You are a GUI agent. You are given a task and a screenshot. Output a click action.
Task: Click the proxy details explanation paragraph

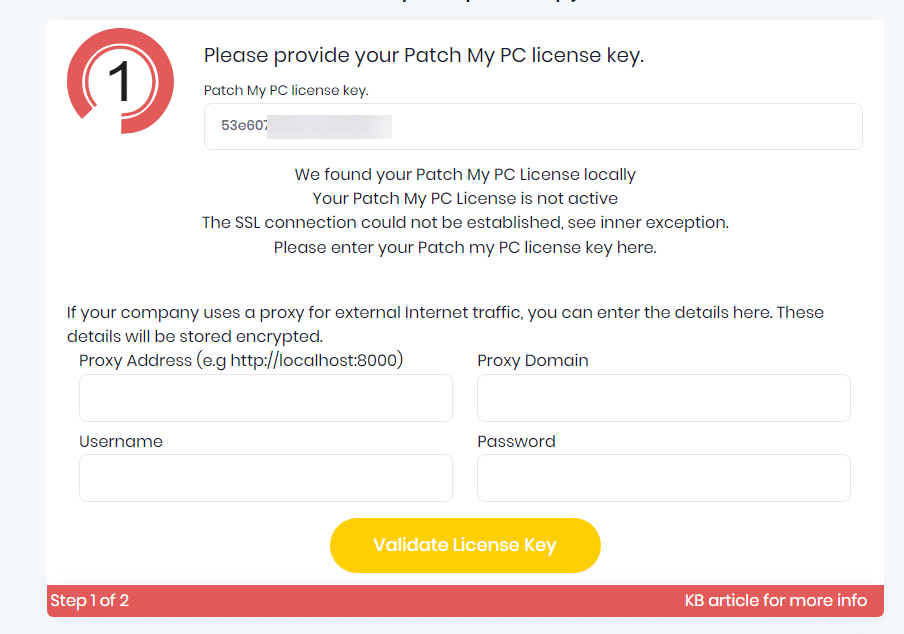click(x=445, y=324)
